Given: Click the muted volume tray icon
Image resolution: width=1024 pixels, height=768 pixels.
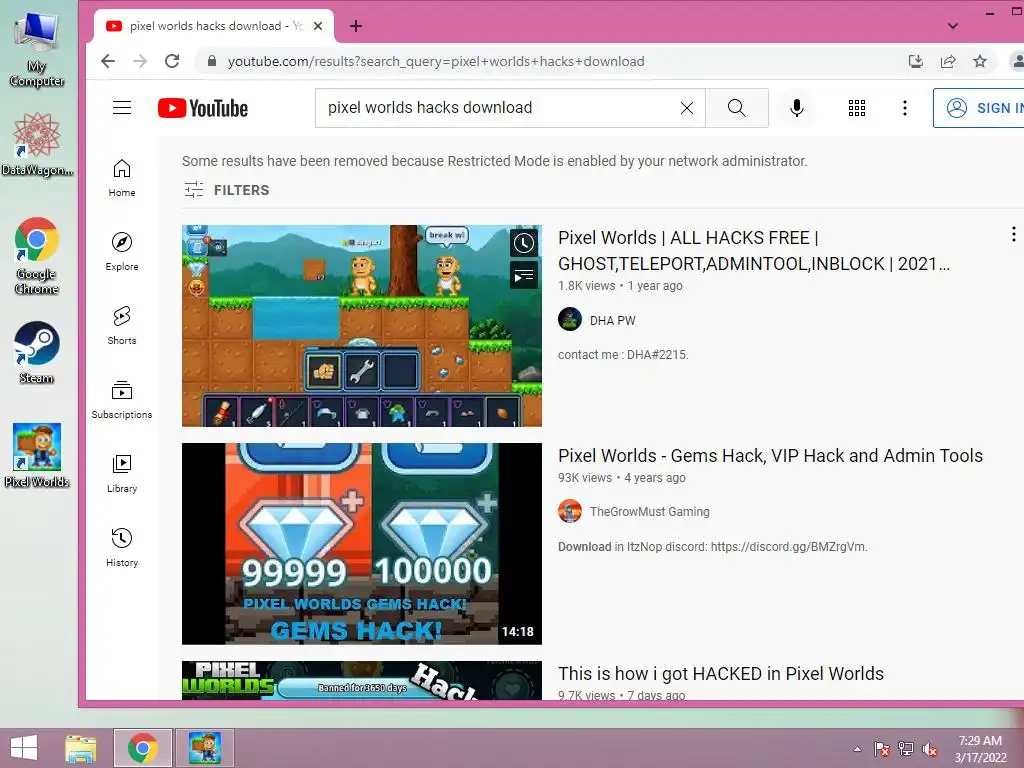Looking at the screenshot, I should [x=930, y=749].
